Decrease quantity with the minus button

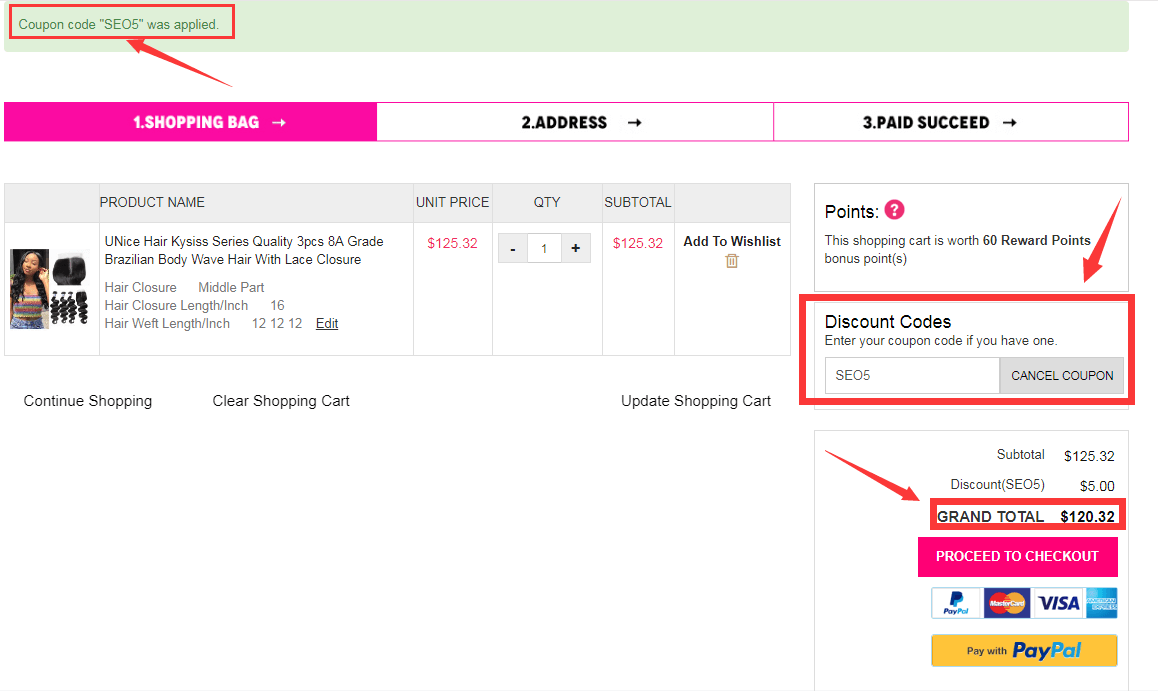(513, 249)
